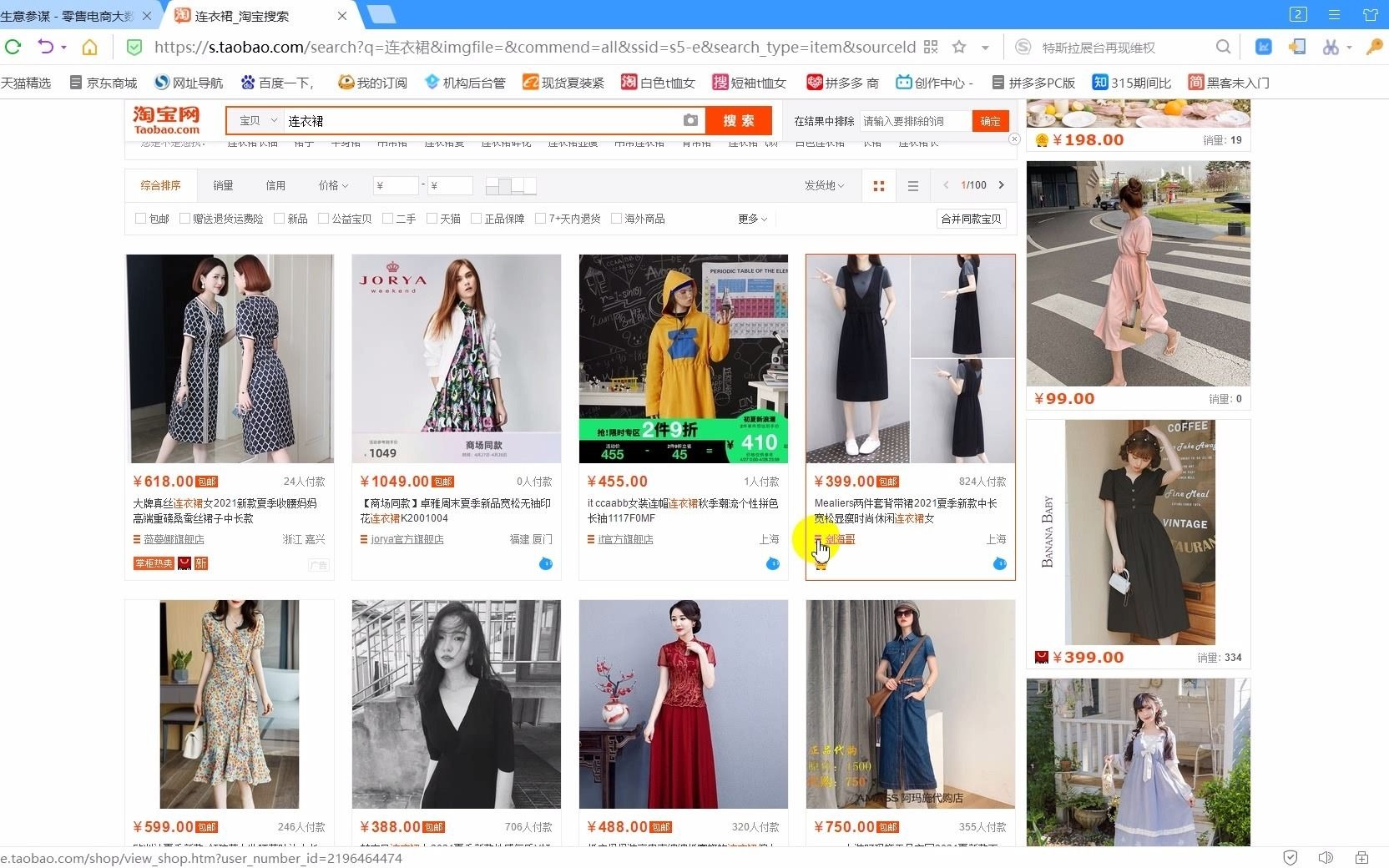
Task: Open the 拼多多PC版 bookmark
Action: 1033,83
